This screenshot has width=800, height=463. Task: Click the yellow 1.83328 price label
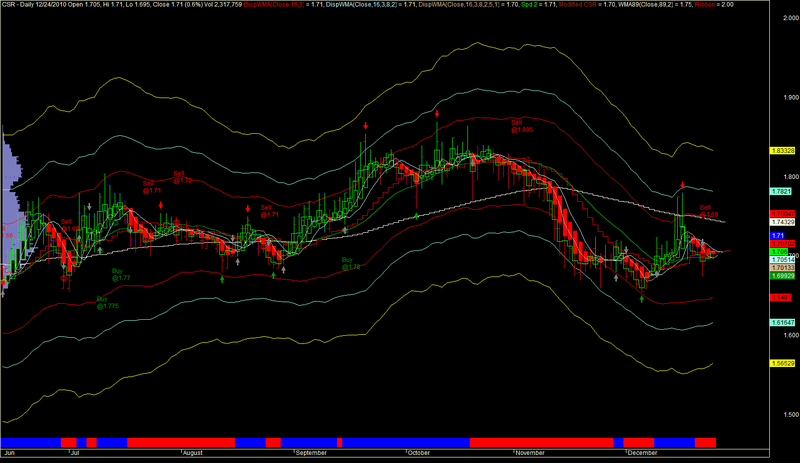(782, 151)
